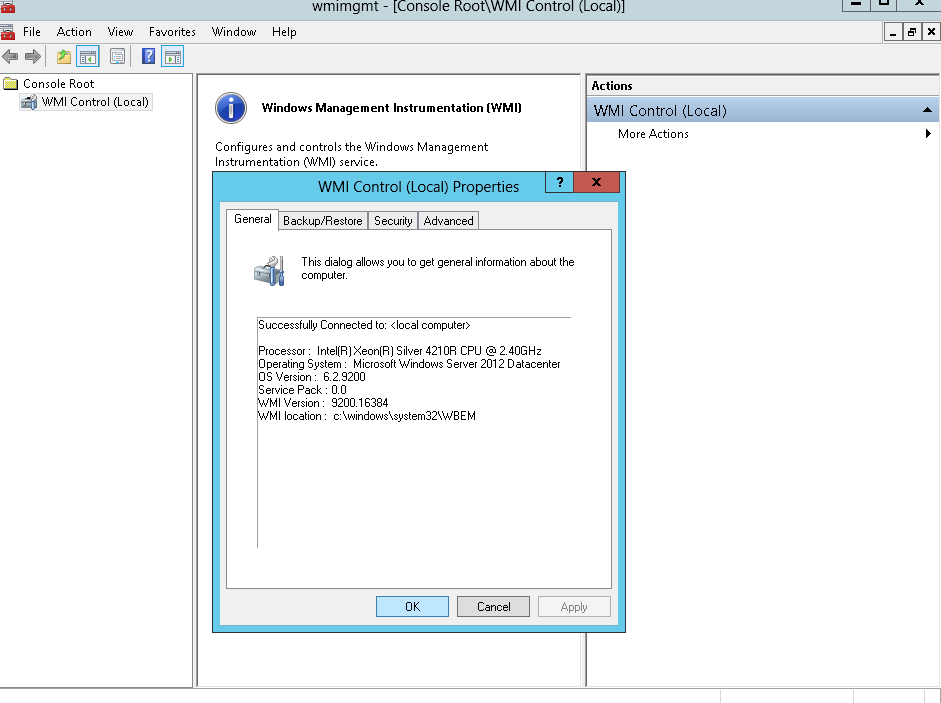Click the Back arrow toolbar icon
941x703 pixels.
click(10, 57)
